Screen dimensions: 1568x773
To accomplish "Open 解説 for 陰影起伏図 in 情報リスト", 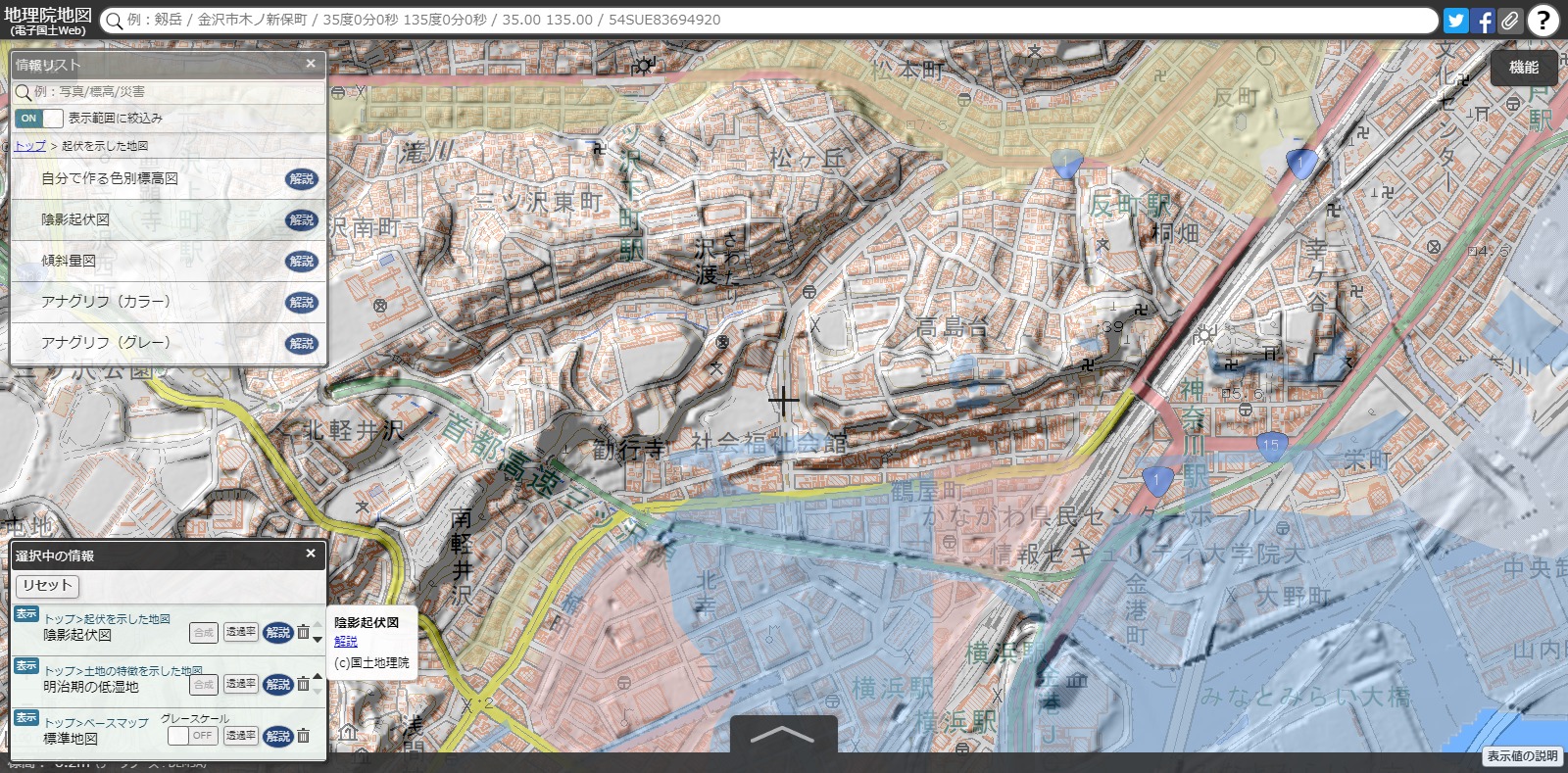I will 302,219.
